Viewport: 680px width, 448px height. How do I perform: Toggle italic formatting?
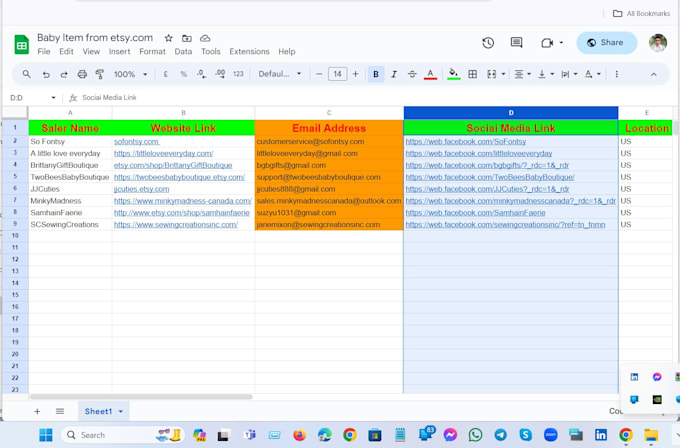pos(394,74)
